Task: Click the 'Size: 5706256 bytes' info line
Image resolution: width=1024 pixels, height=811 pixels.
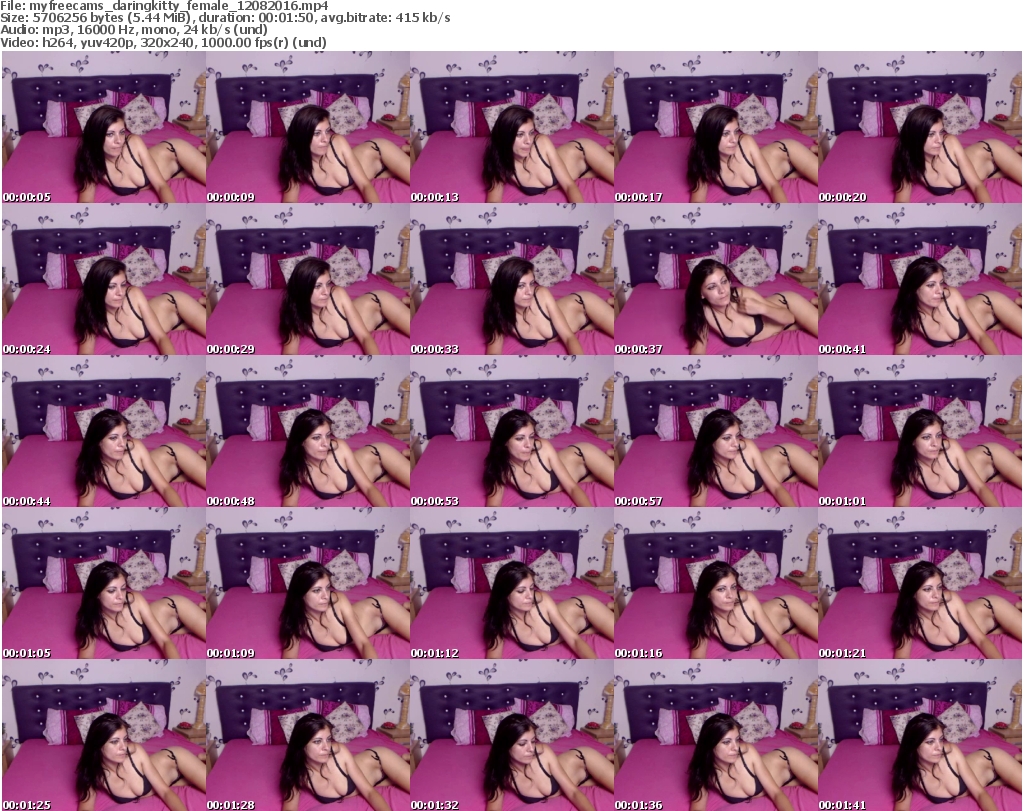Action: (225, 18)
